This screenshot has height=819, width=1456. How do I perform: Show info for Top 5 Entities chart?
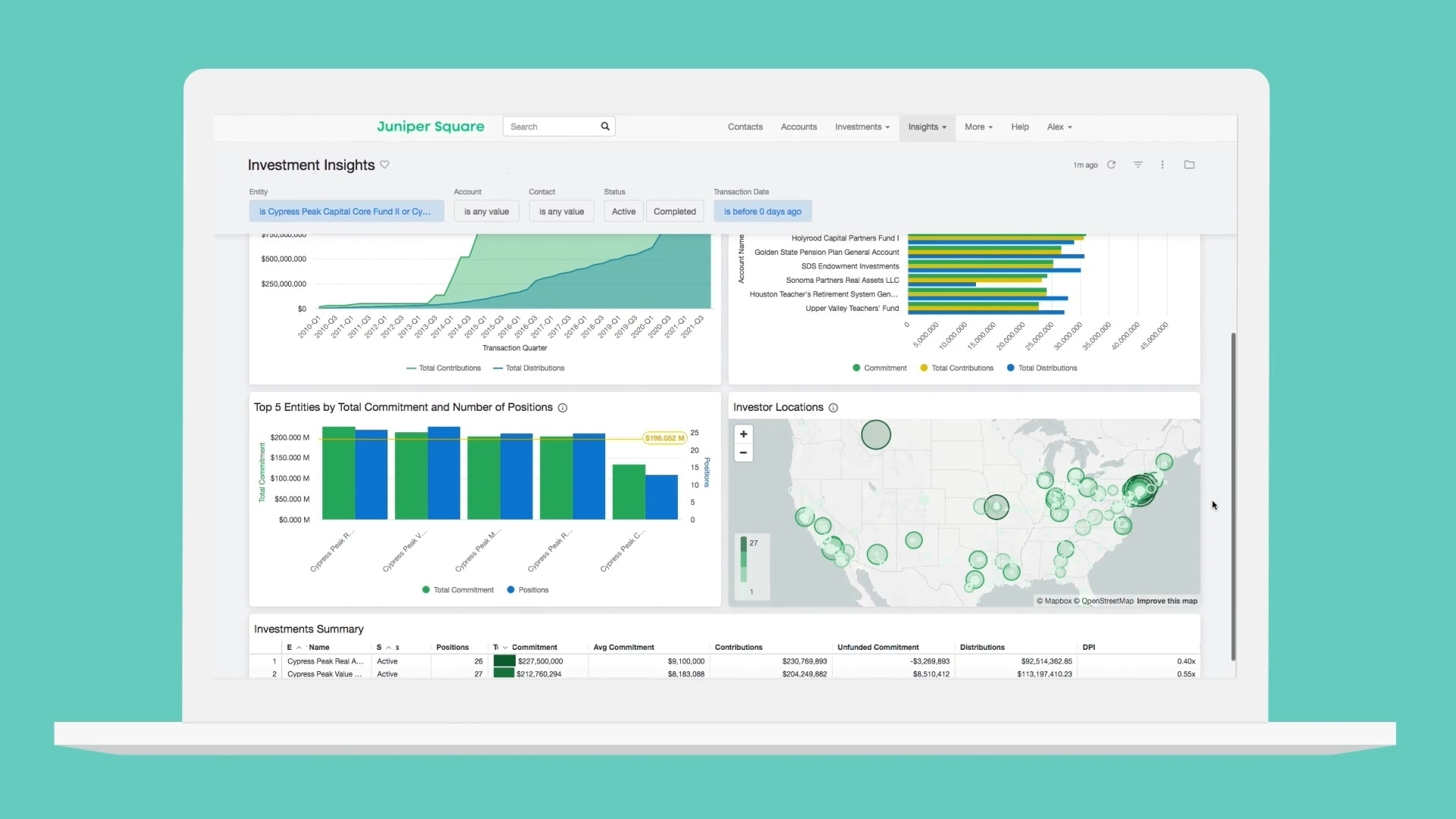coord(563,408)
